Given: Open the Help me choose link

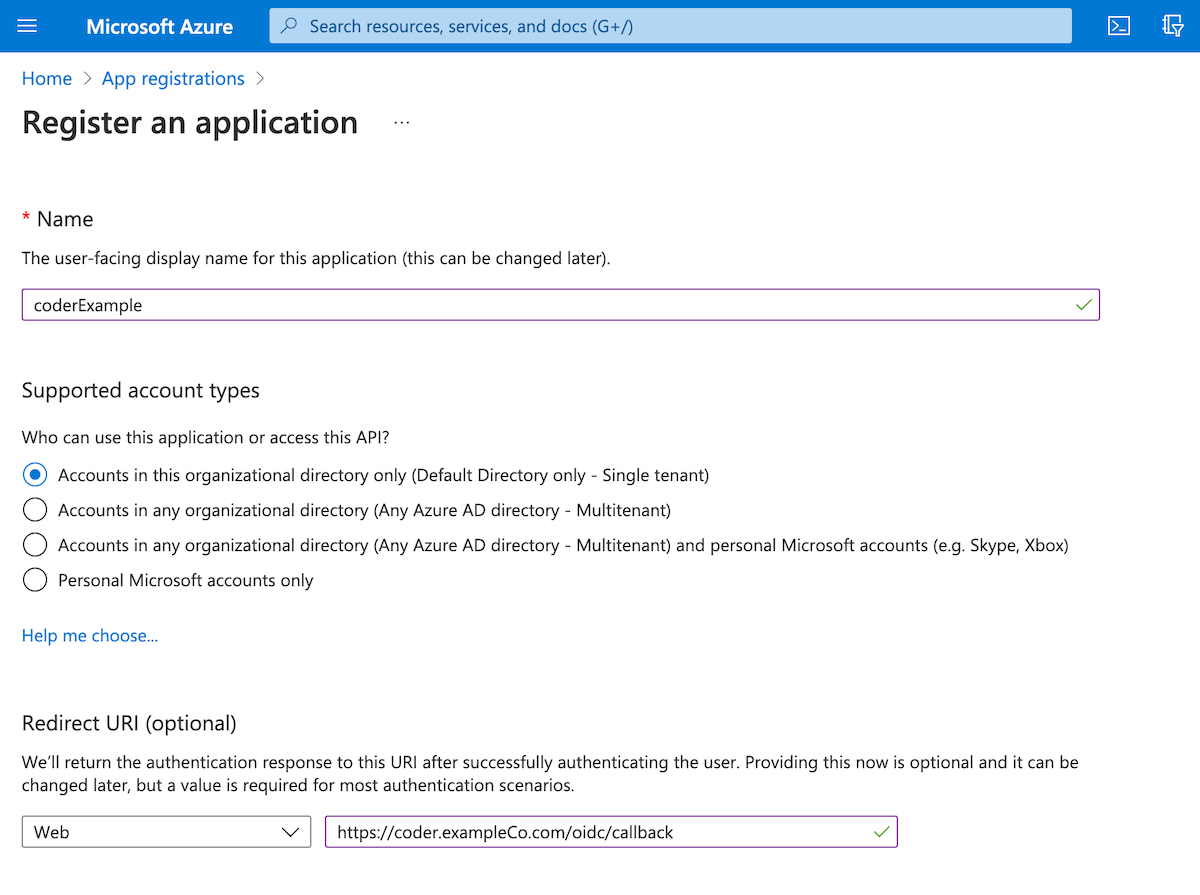Looking at the screenshot, I should (x=90, y=636).
